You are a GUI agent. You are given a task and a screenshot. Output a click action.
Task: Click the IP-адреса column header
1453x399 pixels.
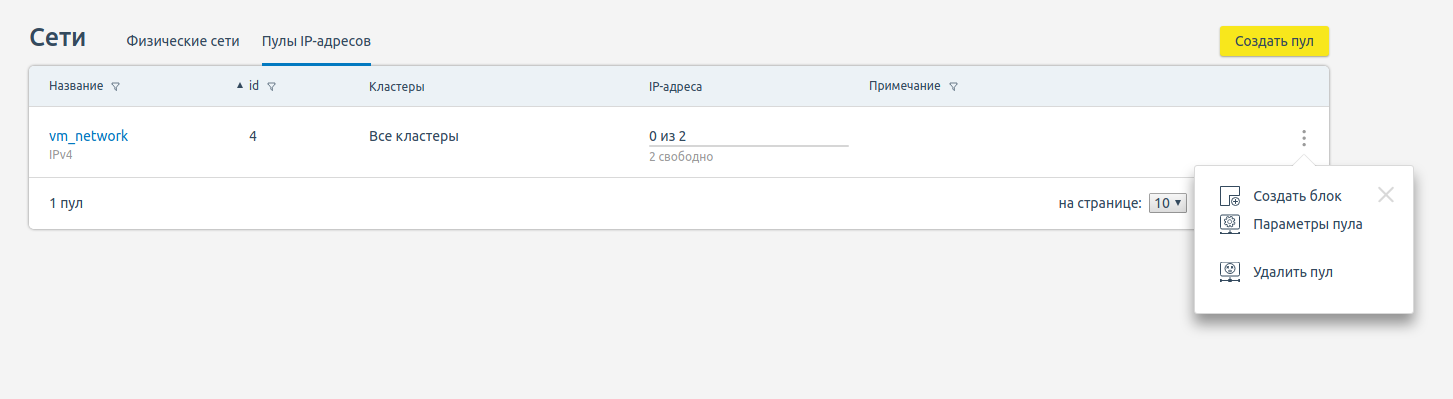[676, 87]
